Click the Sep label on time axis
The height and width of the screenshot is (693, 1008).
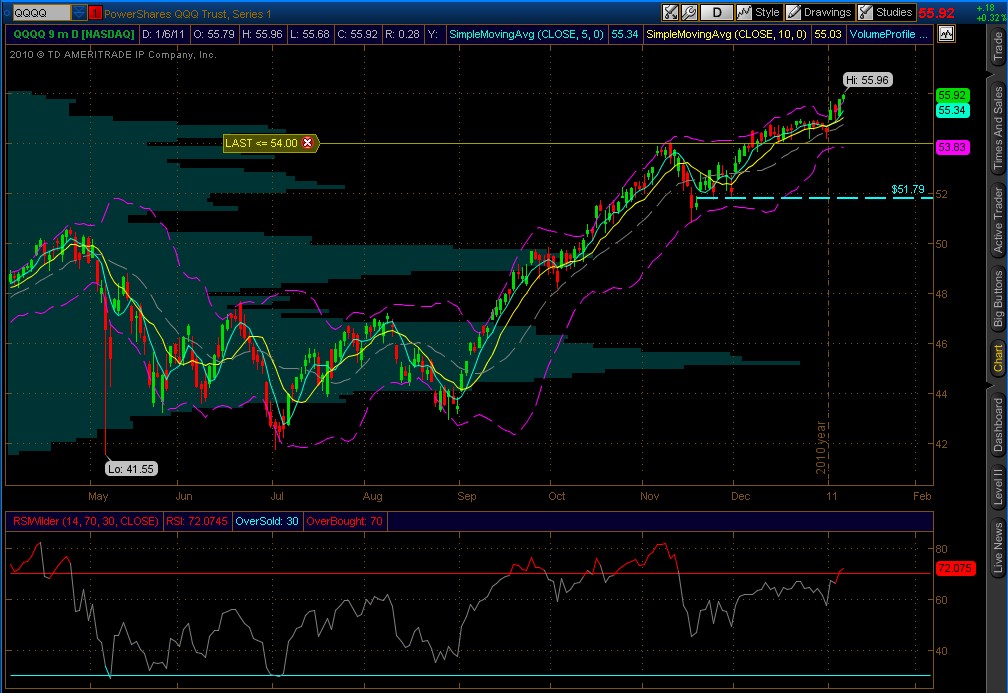pyautogui.click(x=467, y=496)
